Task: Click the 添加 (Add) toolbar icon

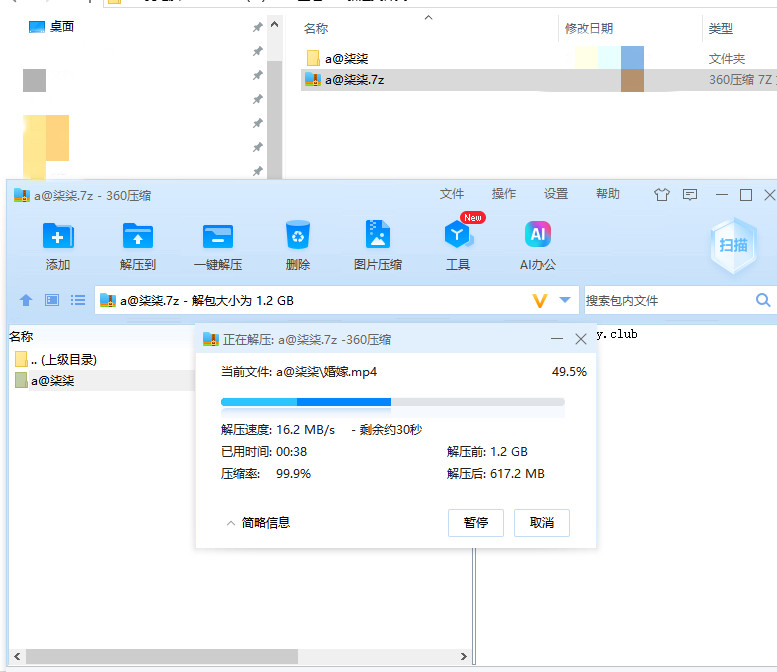Action: click(x=58, y=236)
